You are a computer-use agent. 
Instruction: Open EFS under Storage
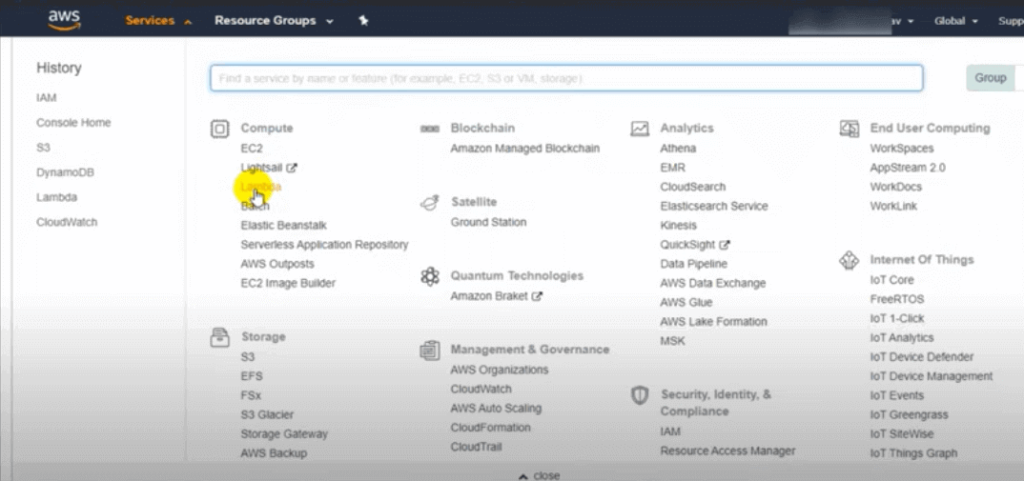251,377
